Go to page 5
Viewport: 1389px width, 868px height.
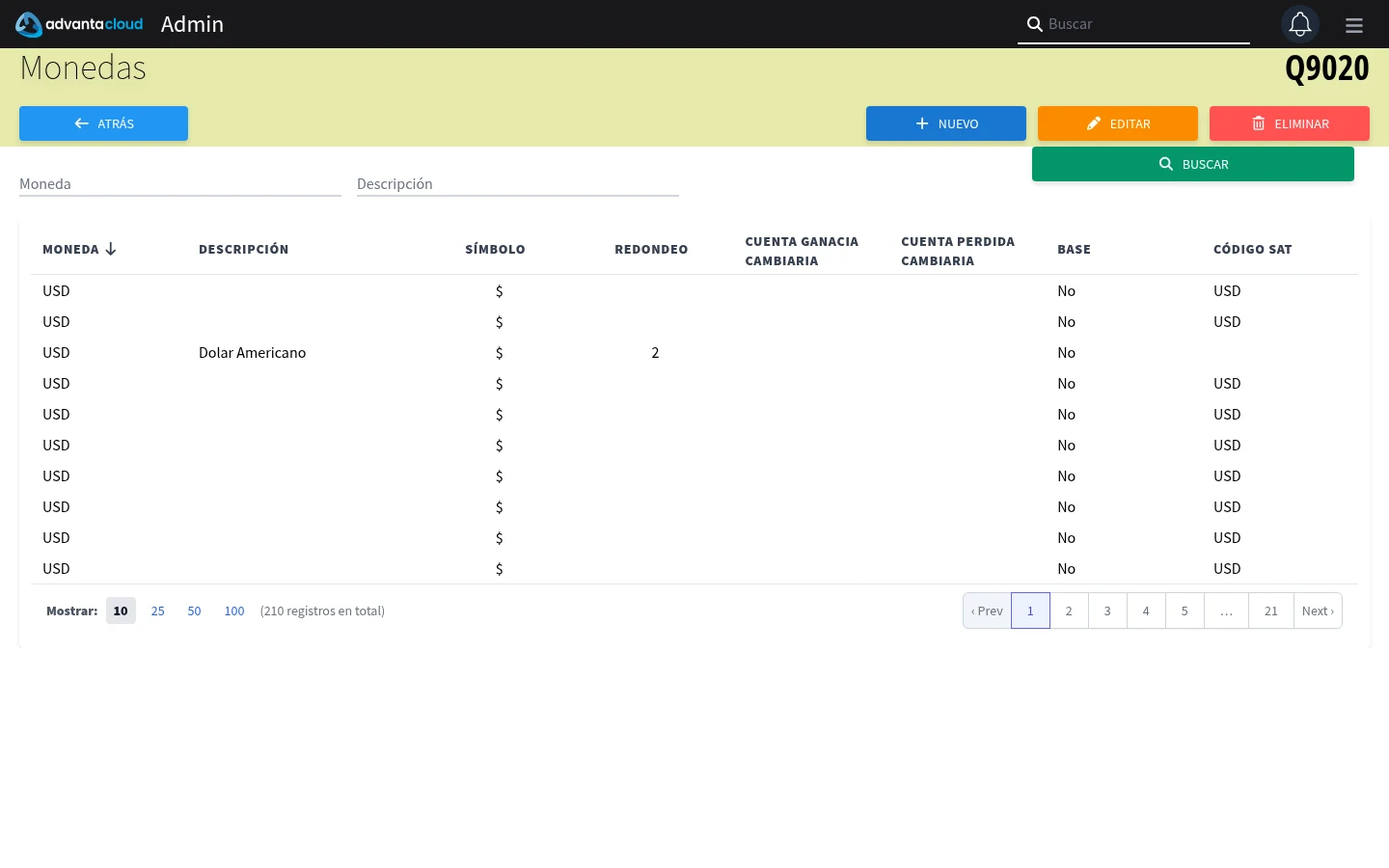(x=1185, y=610)
